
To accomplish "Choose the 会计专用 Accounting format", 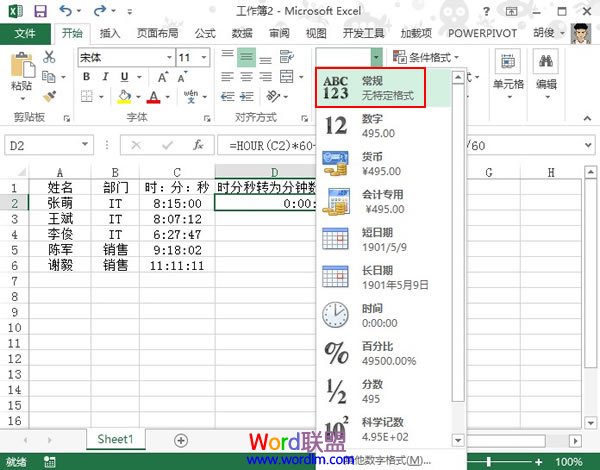I will [384, 201].
